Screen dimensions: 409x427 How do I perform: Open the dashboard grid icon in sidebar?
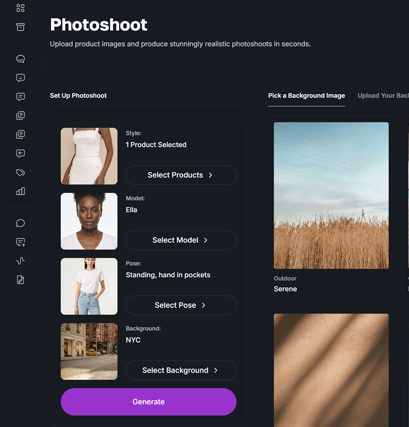pos(20,8)
